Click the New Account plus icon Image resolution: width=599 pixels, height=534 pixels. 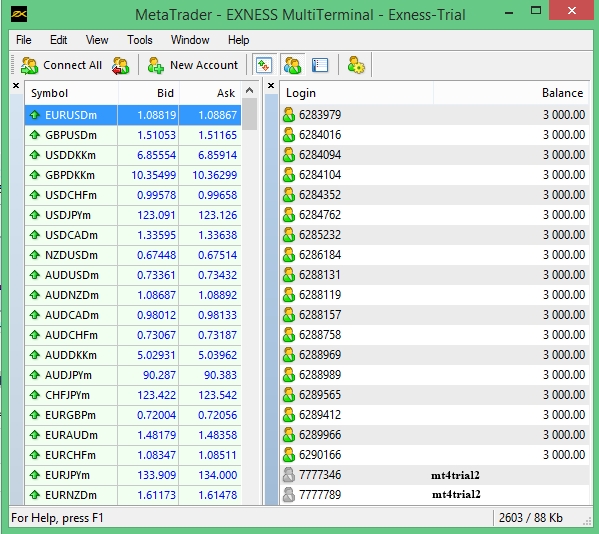155,65
